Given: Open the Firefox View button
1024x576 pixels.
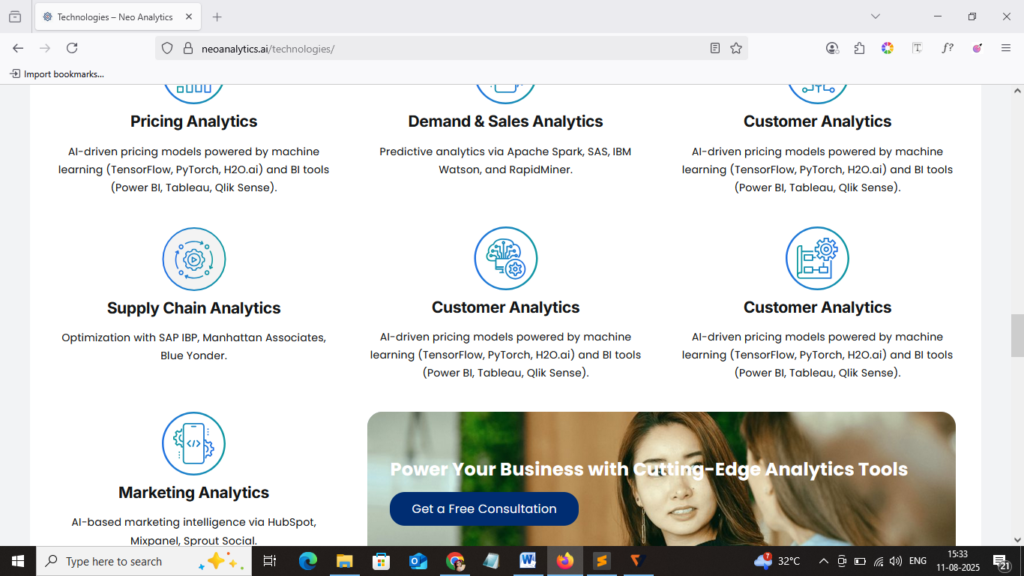Looking at the screenshot, I should pyautogui.click(x=15, y=17).
